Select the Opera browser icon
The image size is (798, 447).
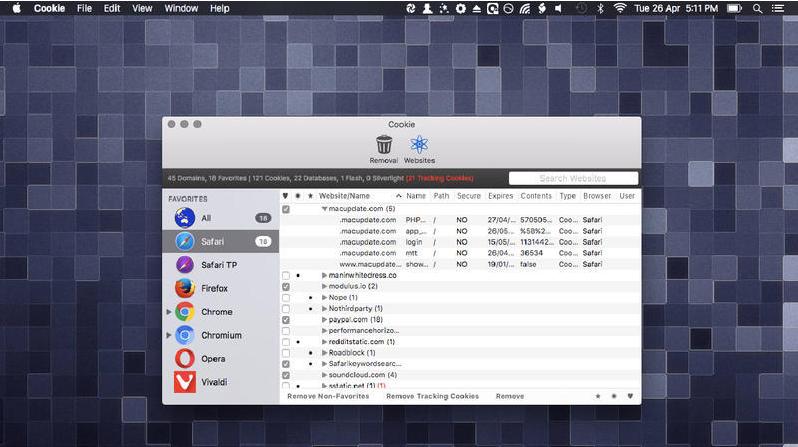point(184,358)
